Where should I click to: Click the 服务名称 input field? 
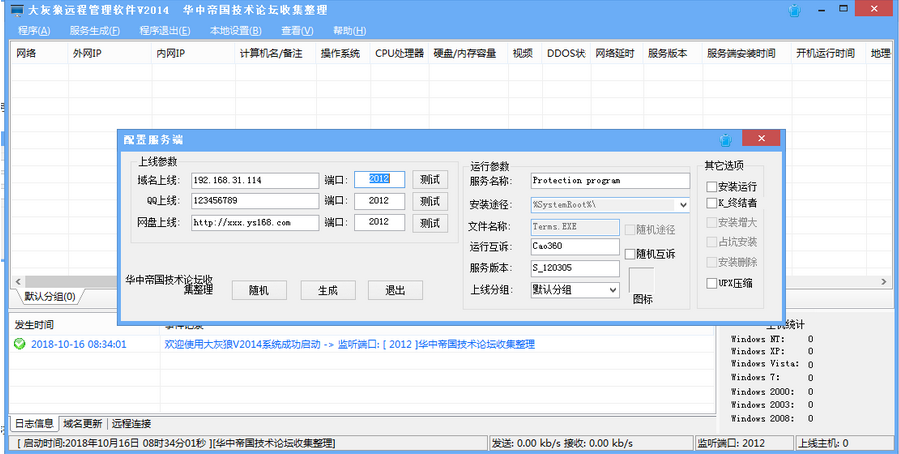tap(610, 181)
